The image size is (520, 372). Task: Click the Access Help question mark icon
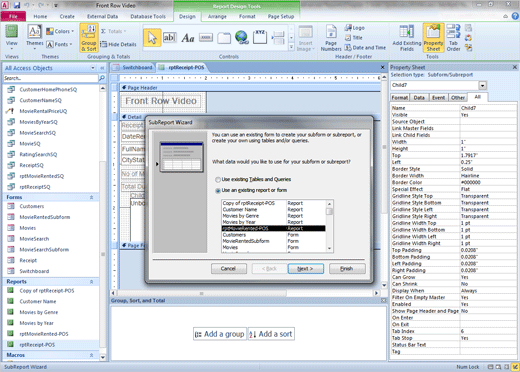(515, 16)
